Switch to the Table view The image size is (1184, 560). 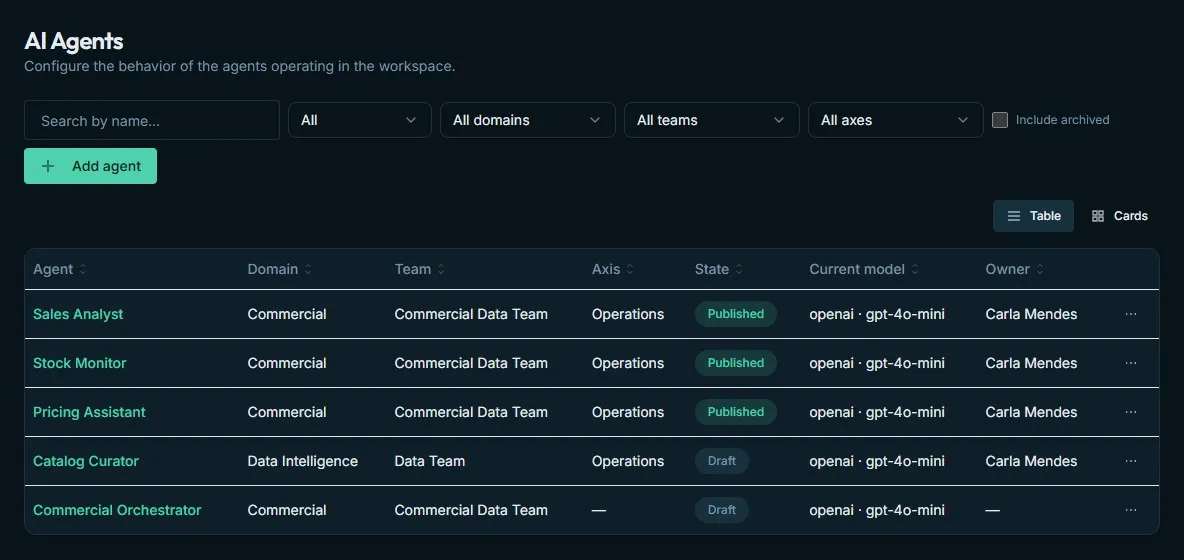click(x=1033, y=216)
